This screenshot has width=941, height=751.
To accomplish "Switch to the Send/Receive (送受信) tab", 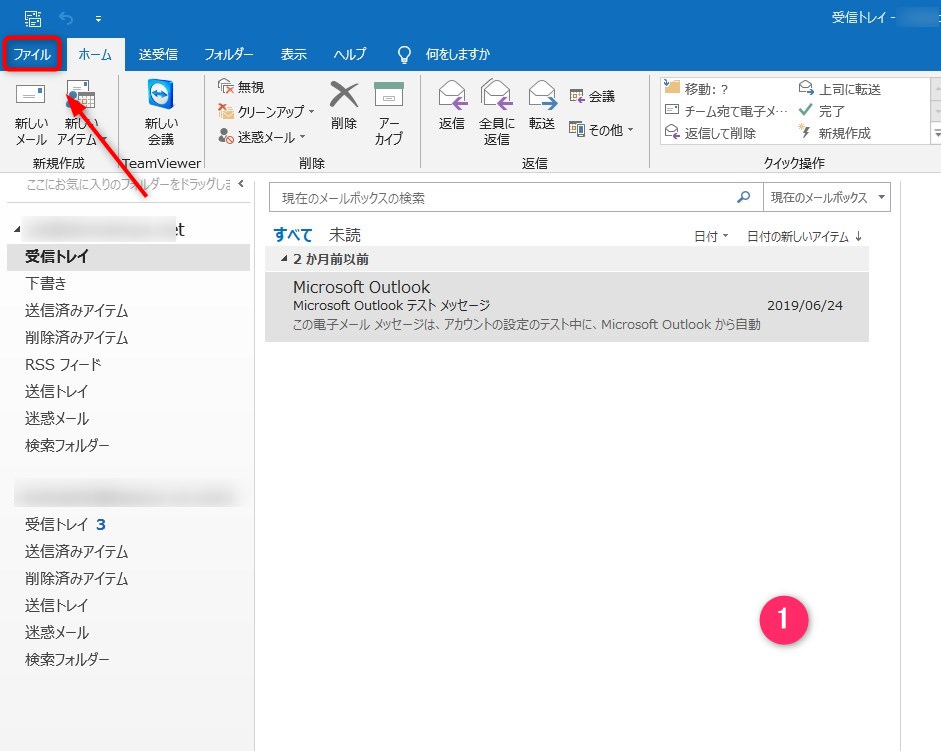I will [158, 54].
